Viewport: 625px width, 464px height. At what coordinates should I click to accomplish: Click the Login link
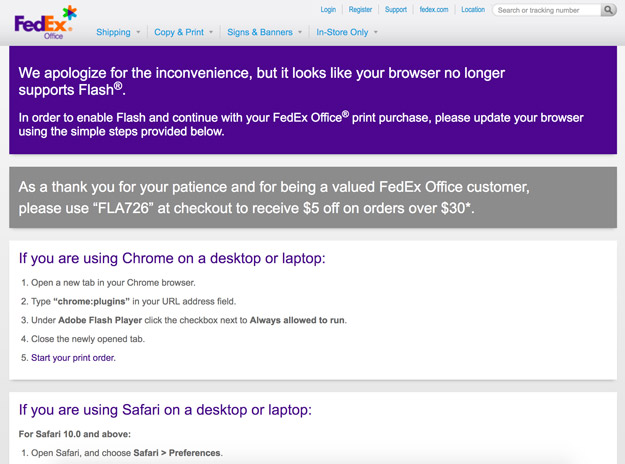coord(328,10)
